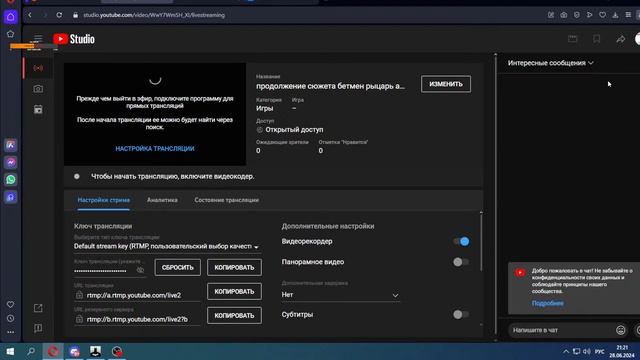Click the rectangle icon left of bookmark

pyautogui.click(x=573, y=39)
